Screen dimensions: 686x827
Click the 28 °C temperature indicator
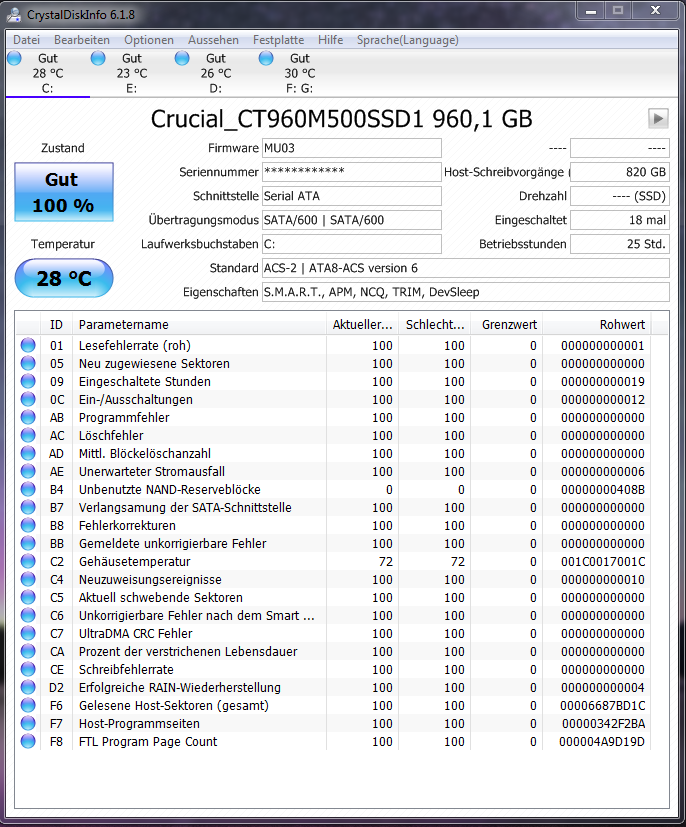click(64, 278)
